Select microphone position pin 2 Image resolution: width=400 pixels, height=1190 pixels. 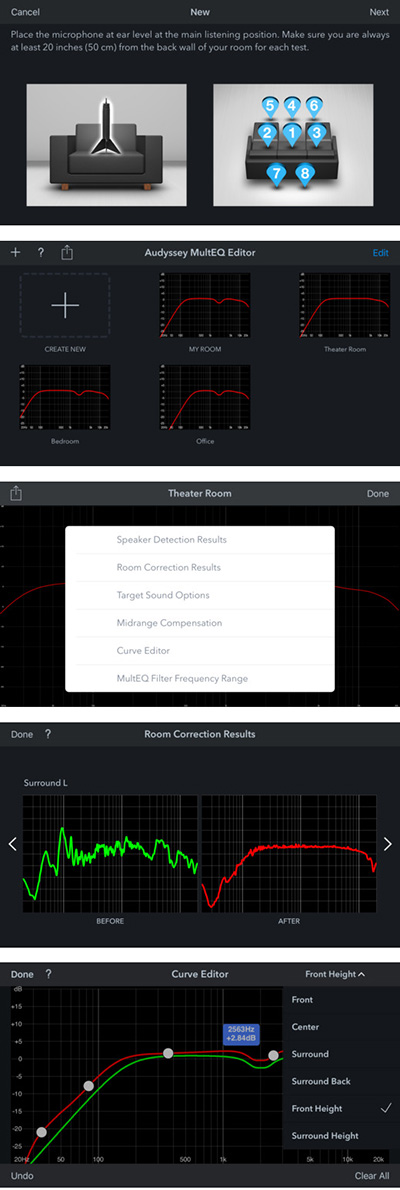pos(266,134)
